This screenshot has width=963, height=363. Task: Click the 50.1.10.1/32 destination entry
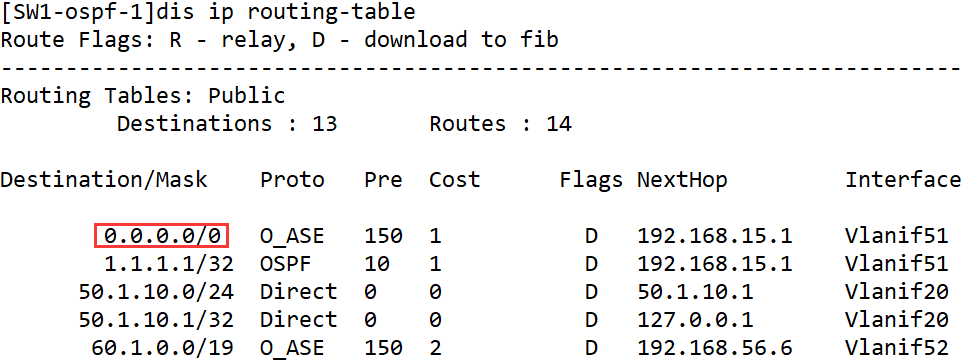click(156, 319)
